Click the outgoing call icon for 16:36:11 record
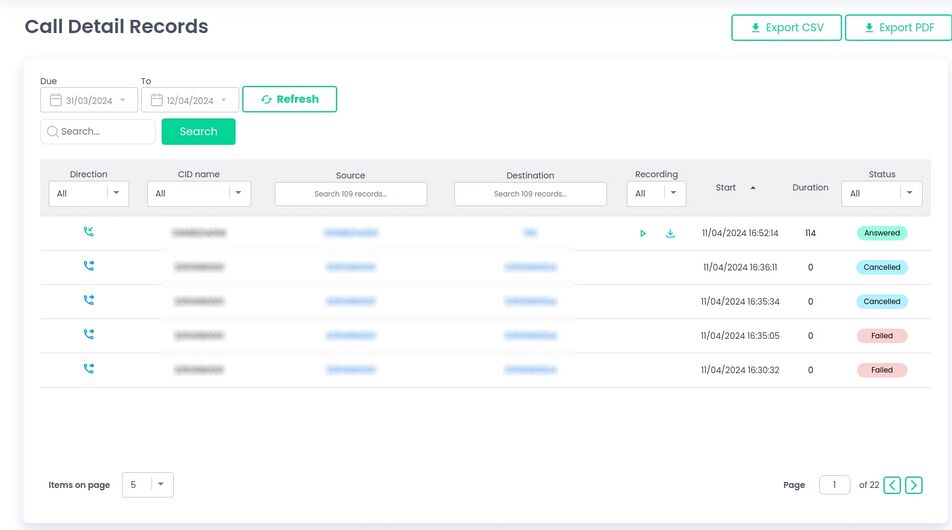952x530 pixels. click(x=89, y=266)
